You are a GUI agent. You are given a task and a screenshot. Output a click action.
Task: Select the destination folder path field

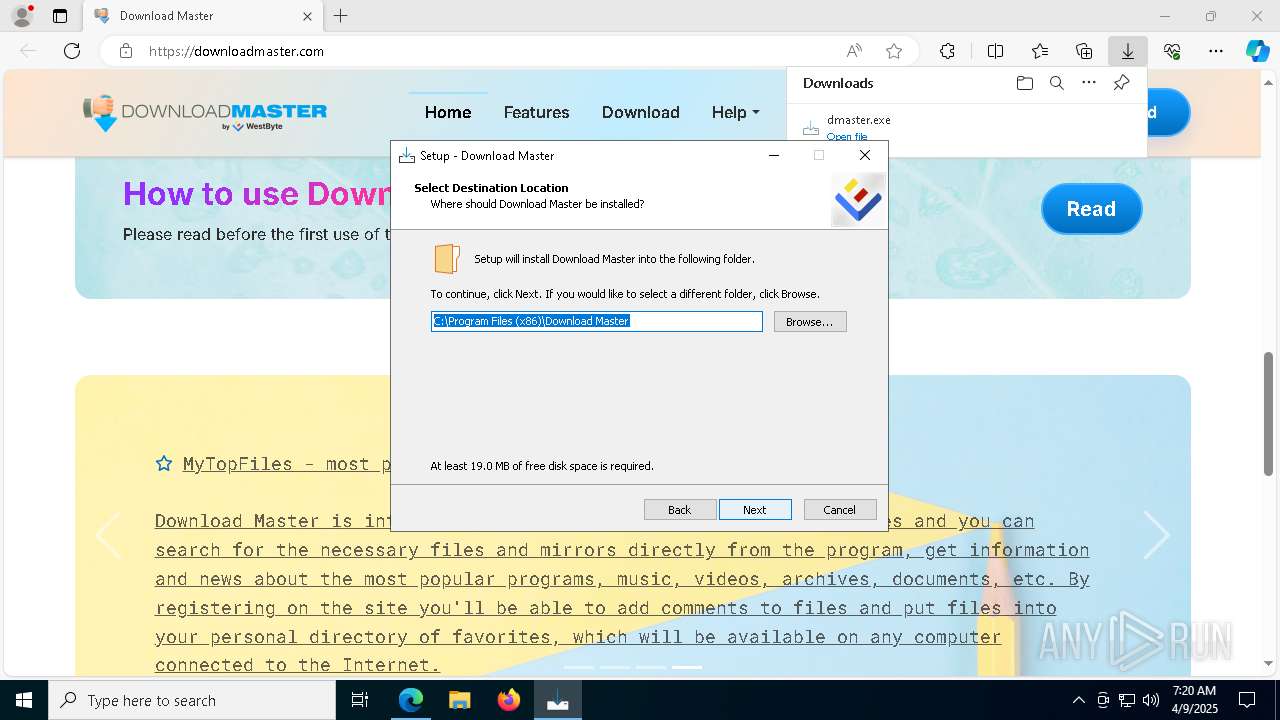tap(597, 321)
